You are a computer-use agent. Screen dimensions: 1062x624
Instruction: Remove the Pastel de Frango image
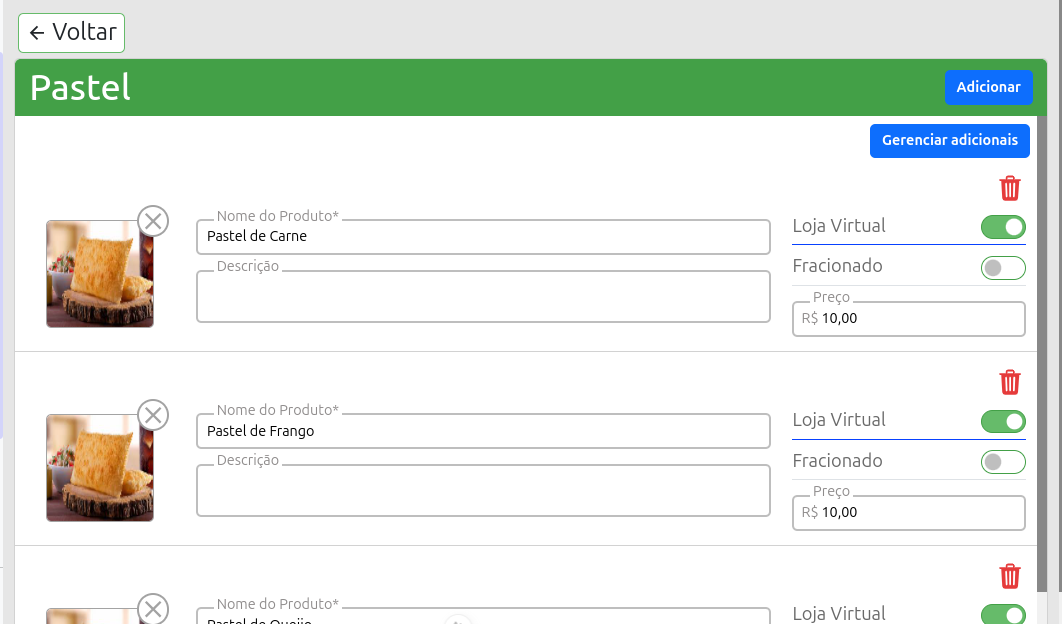coord(153,414)
